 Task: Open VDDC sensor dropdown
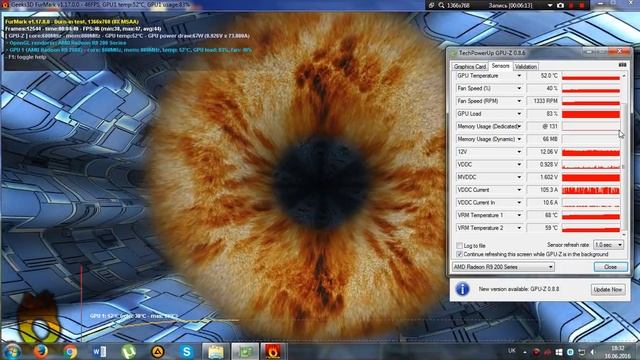tap(519, 164)
